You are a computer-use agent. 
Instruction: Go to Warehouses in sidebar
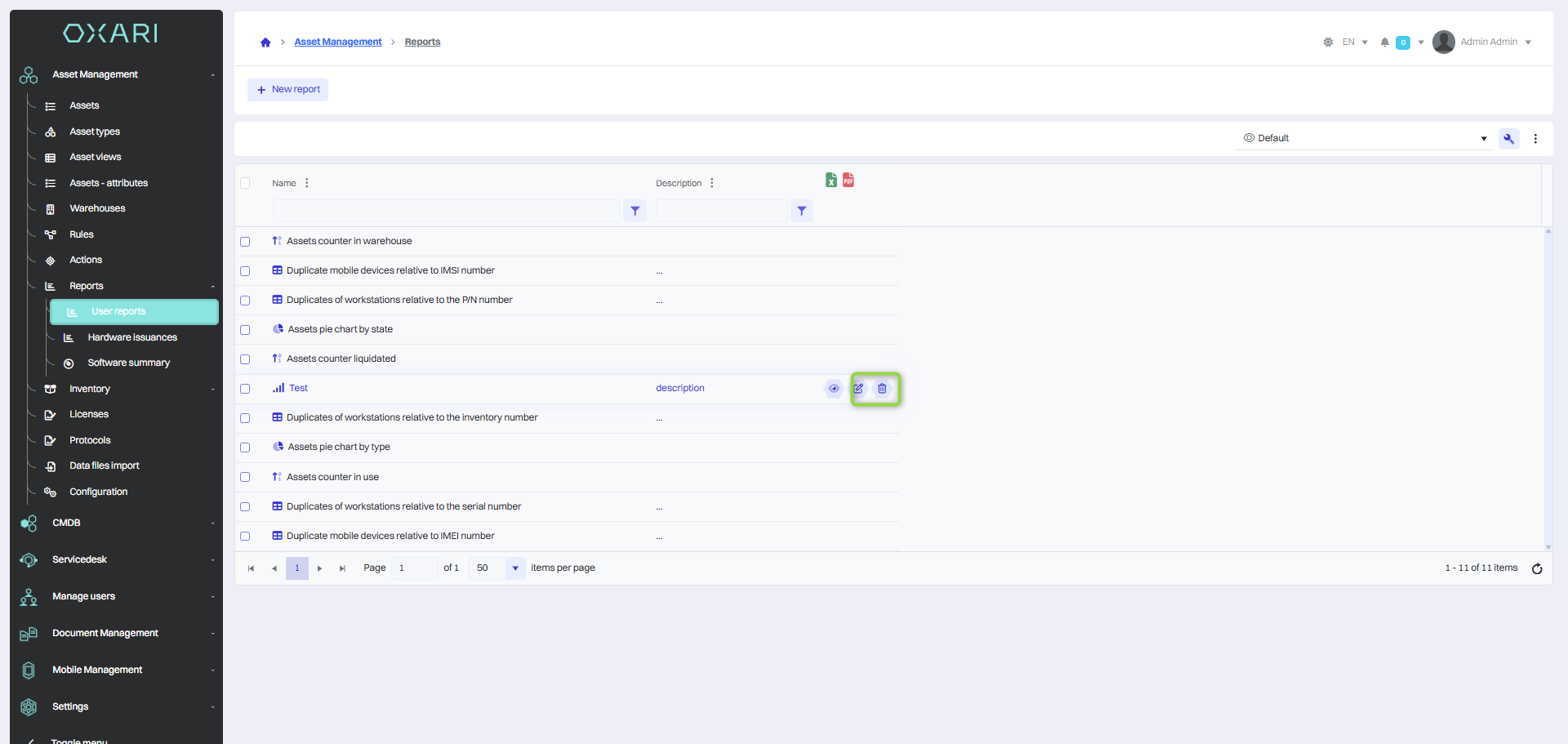pyautogui.click(x=97, y=208)
